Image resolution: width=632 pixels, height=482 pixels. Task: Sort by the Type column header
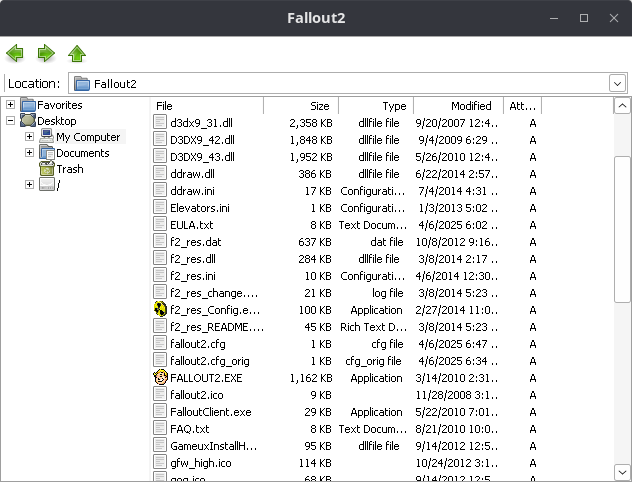(376, 105)
